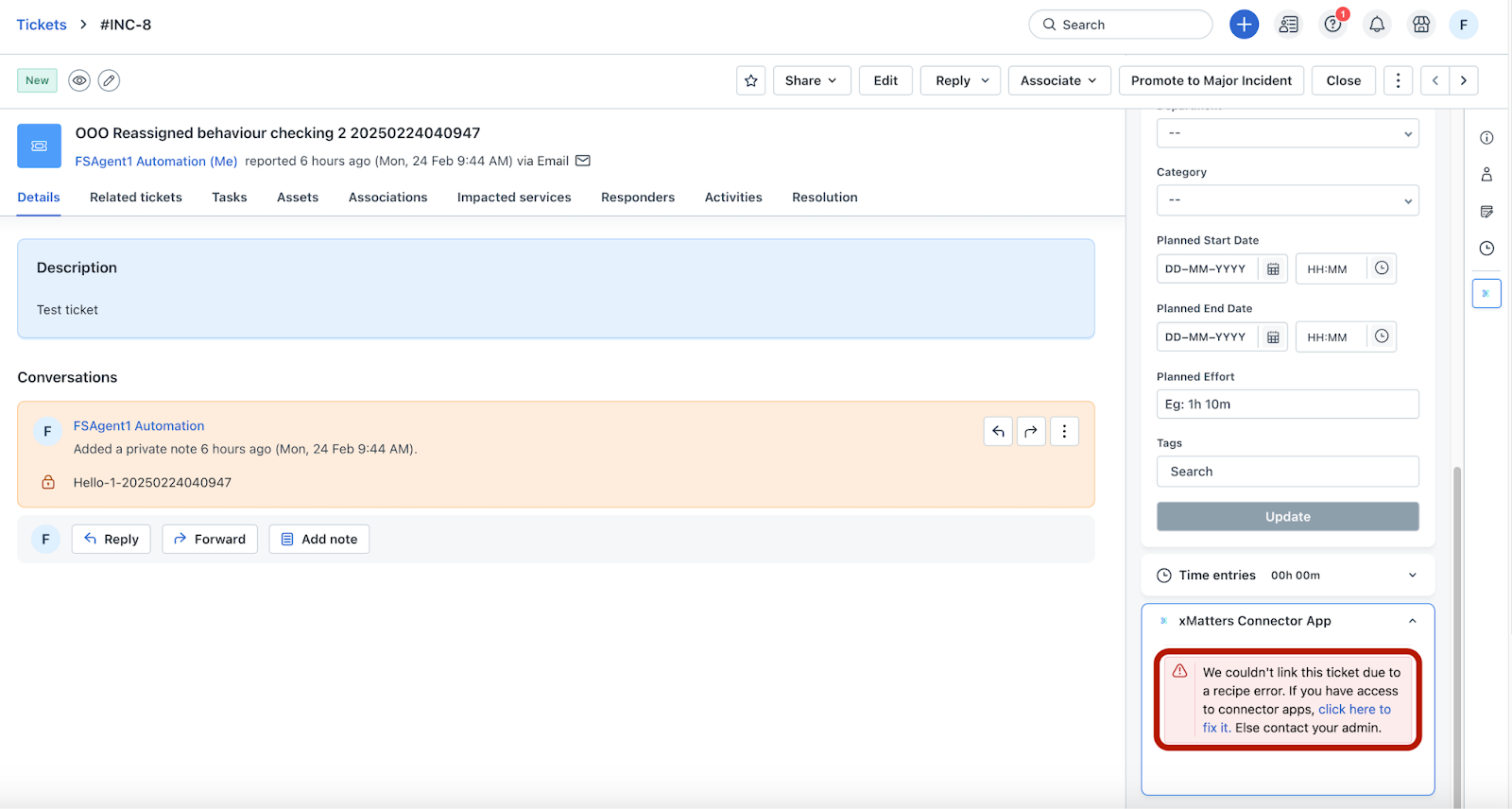Click the pencil edit icon beside New status
The image size is (1512, 809).
[110, 80]
